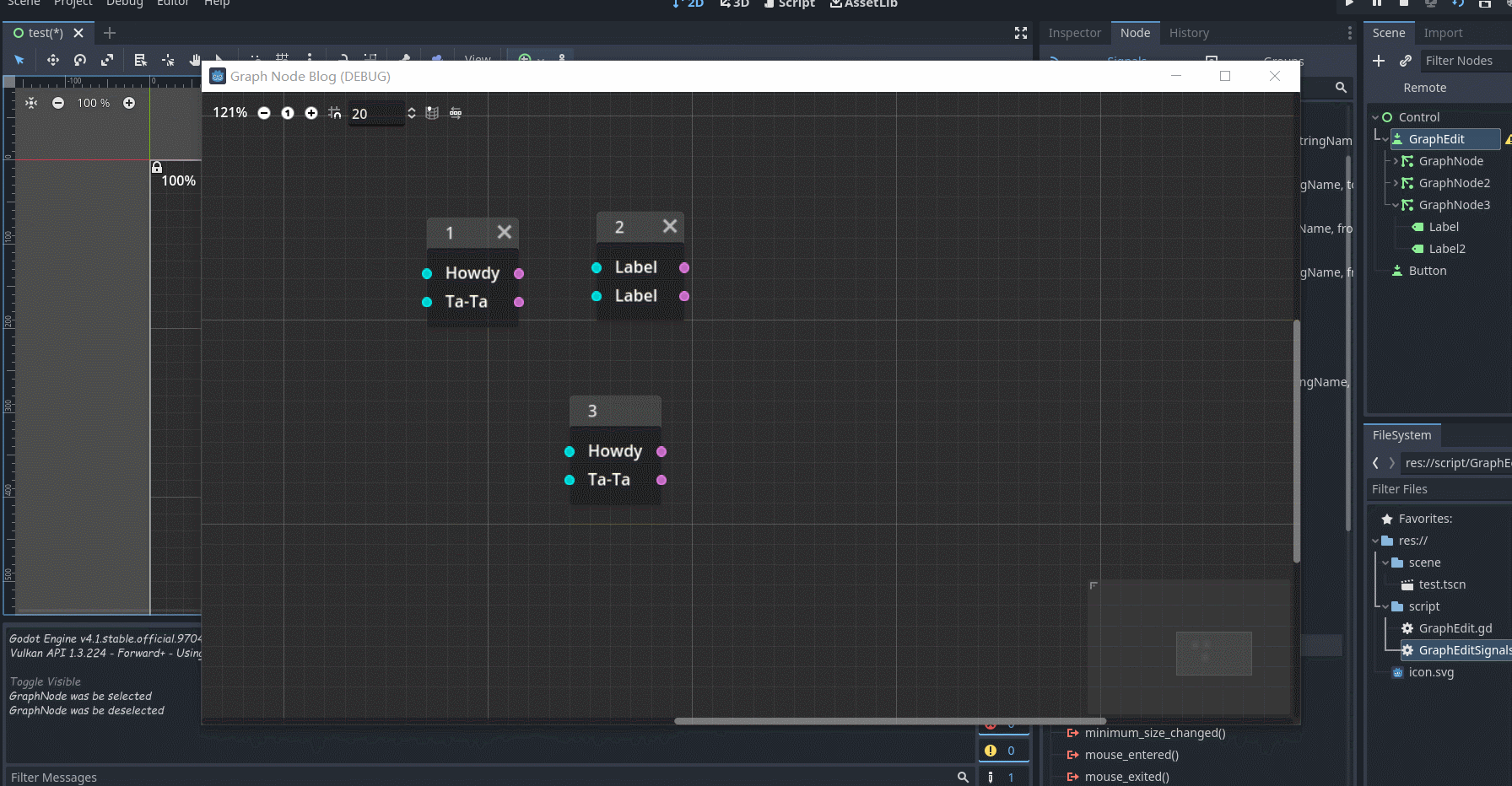This screenshot has height=786, width=1512.
Task: Auto-arrange the graph nodes
Action: coord(456,112)
